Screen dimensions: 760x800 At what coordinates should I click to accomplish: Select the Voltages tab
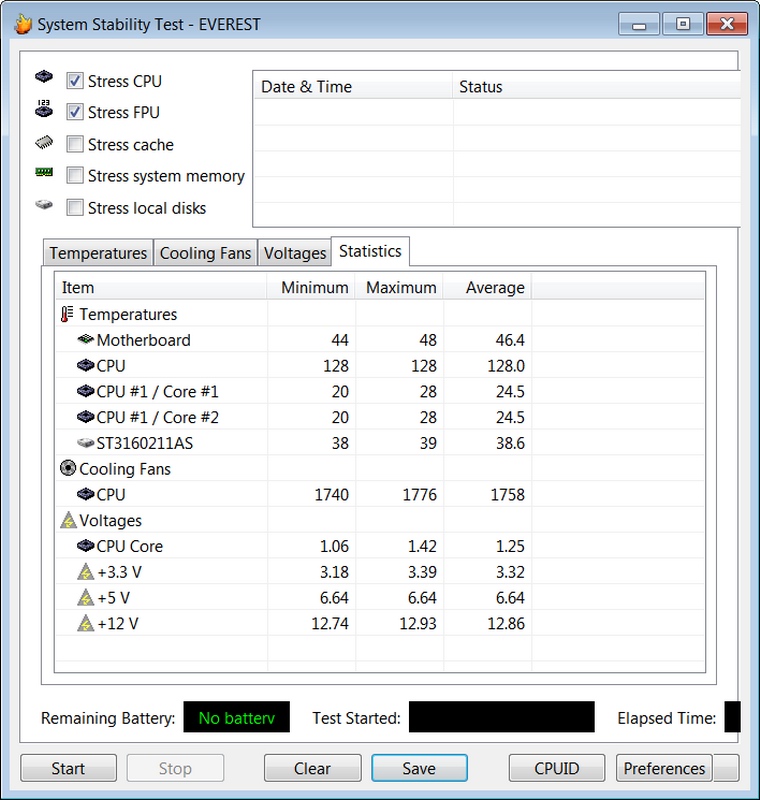295,253
